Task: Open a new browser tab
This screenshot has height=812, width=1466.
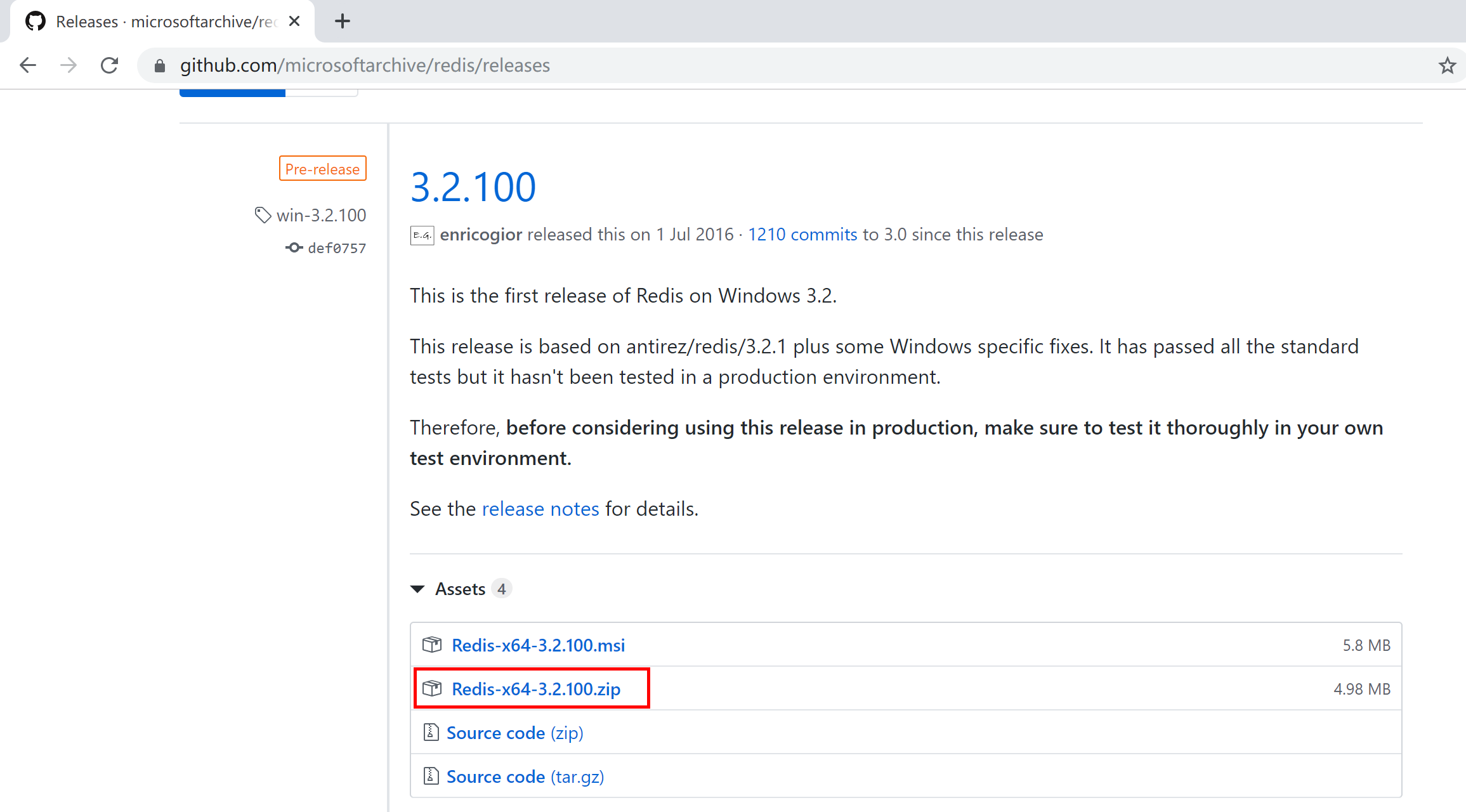Action: coord(343,22)
